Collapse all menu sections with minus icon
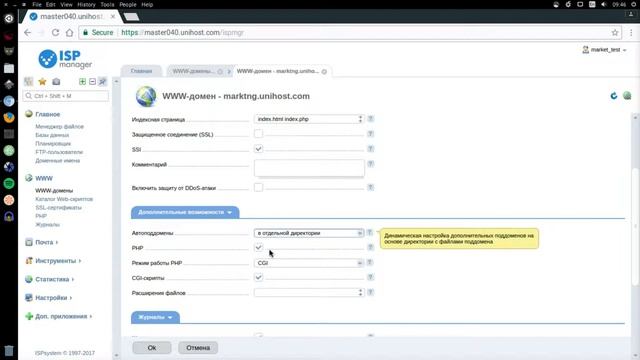Screen dimensions: 640x360 point(93,82)
